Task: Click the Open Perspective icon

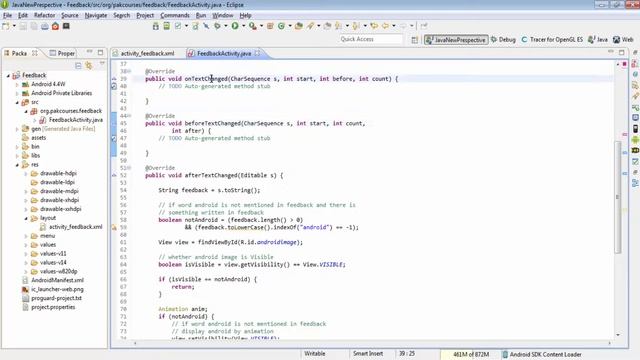Action: [415, 40]
